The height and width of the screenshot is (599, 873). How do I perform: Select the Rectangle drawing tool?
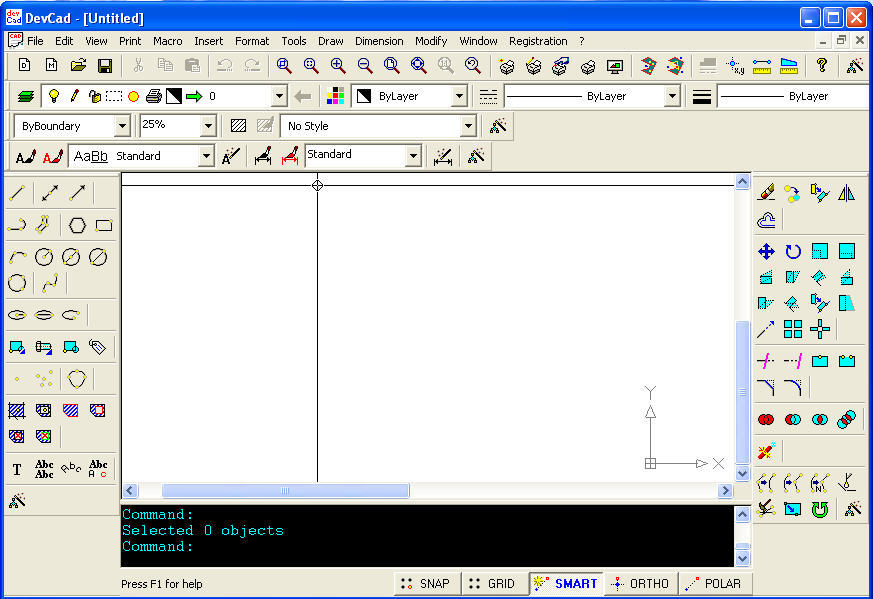click(105, 224)
